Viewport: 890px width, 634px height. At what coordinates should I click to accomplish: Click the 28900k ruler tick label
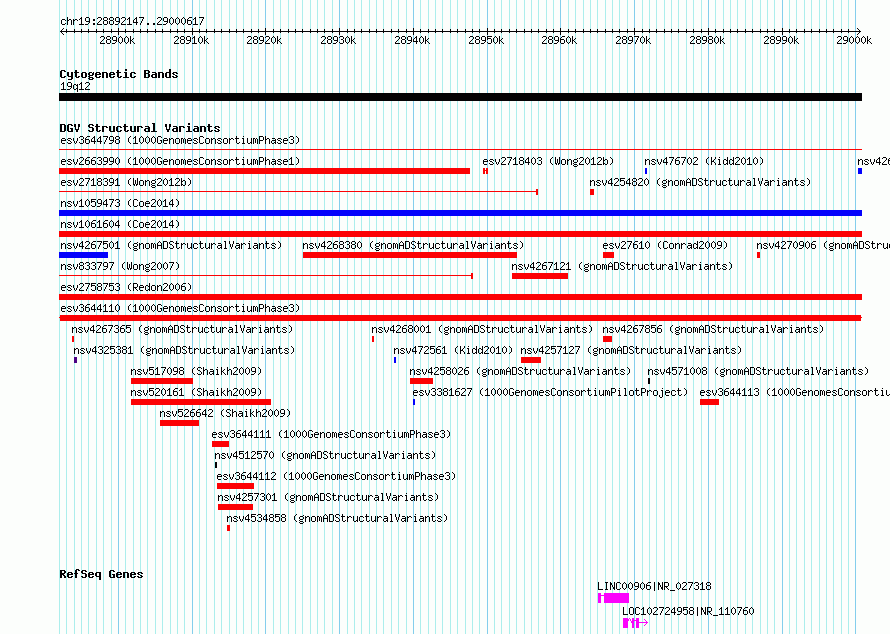(x=117, y=40)
